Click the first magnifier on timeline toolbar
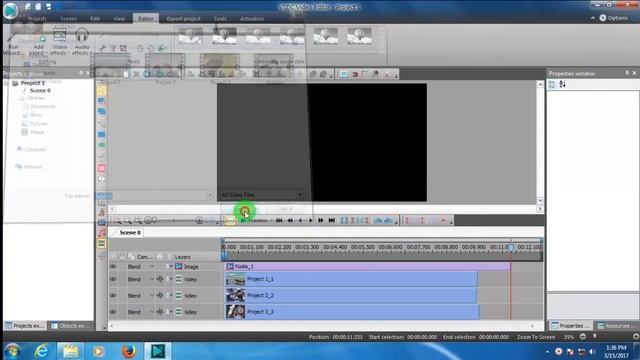This screenshot has height=360, width=640. [x=117, y=220]
